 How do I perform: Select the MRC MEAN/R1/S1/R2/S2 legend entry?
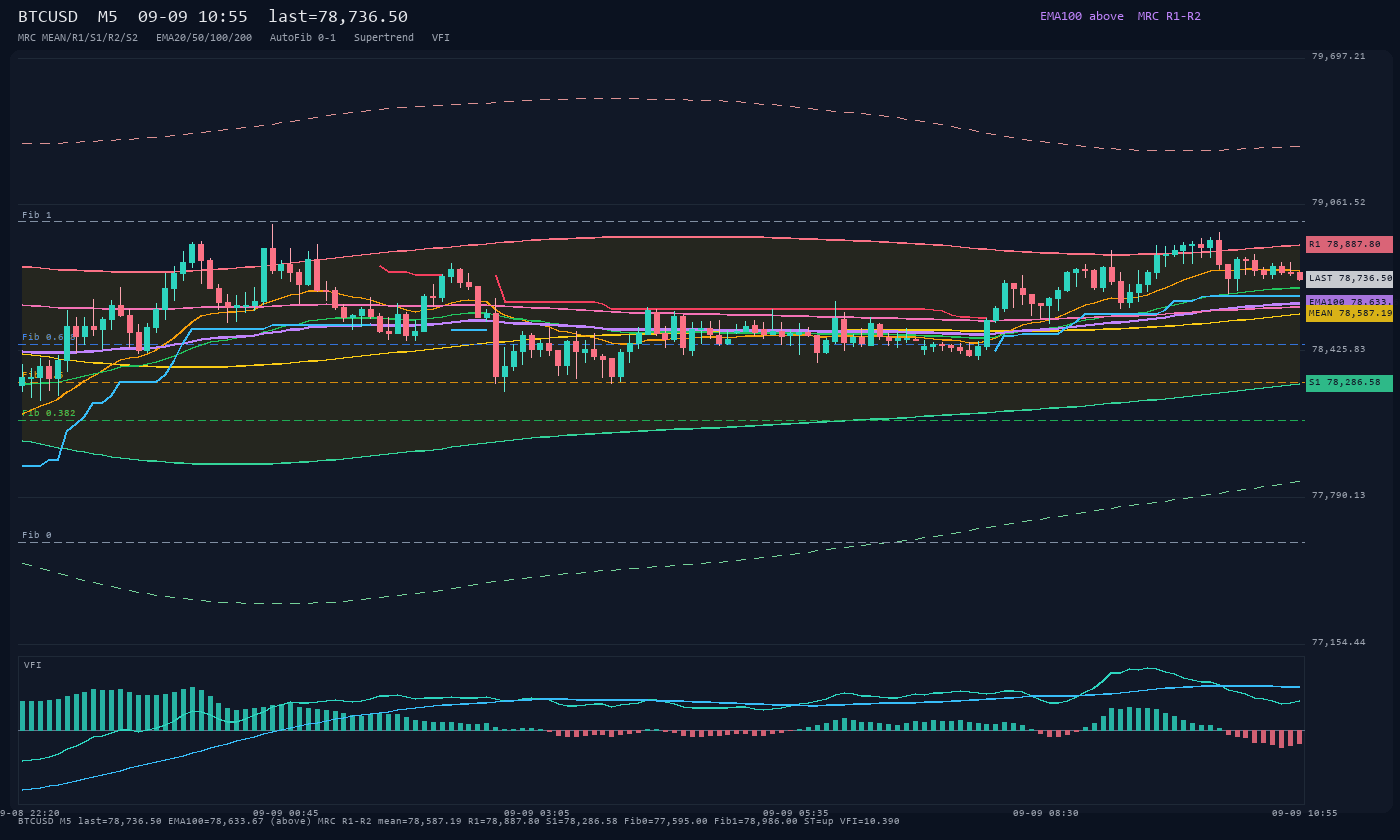pyautogui.click(x=78, y=37)
